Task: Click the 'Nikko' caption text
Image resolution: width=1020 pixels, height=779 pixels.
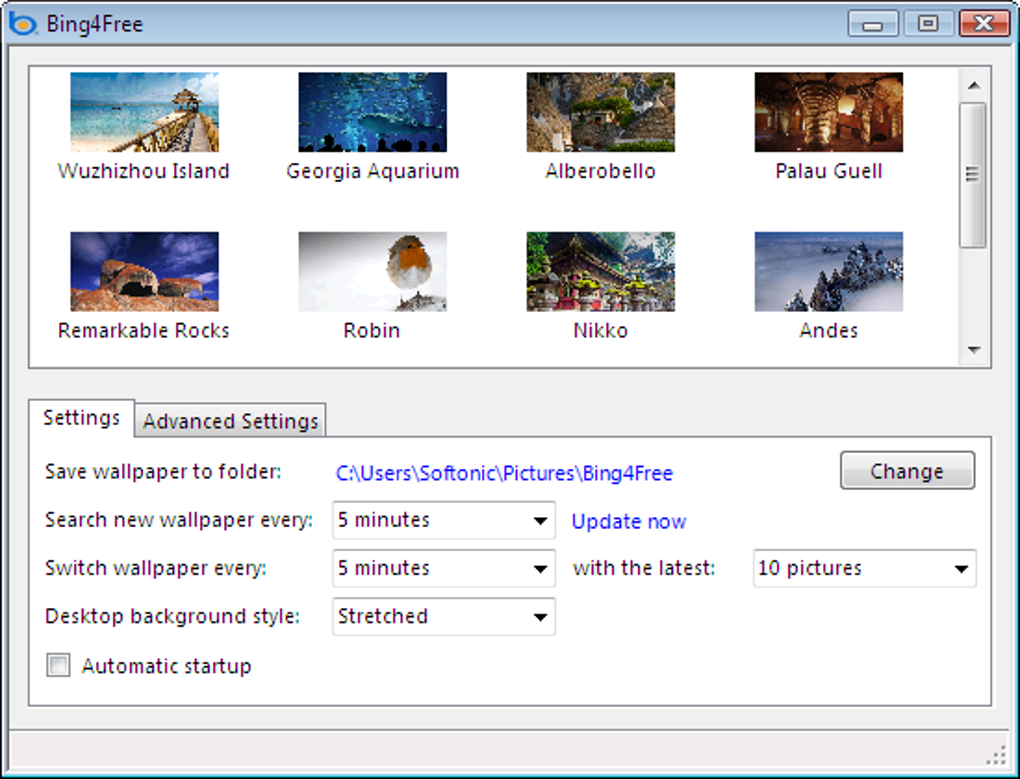Action: click(600, 330)
